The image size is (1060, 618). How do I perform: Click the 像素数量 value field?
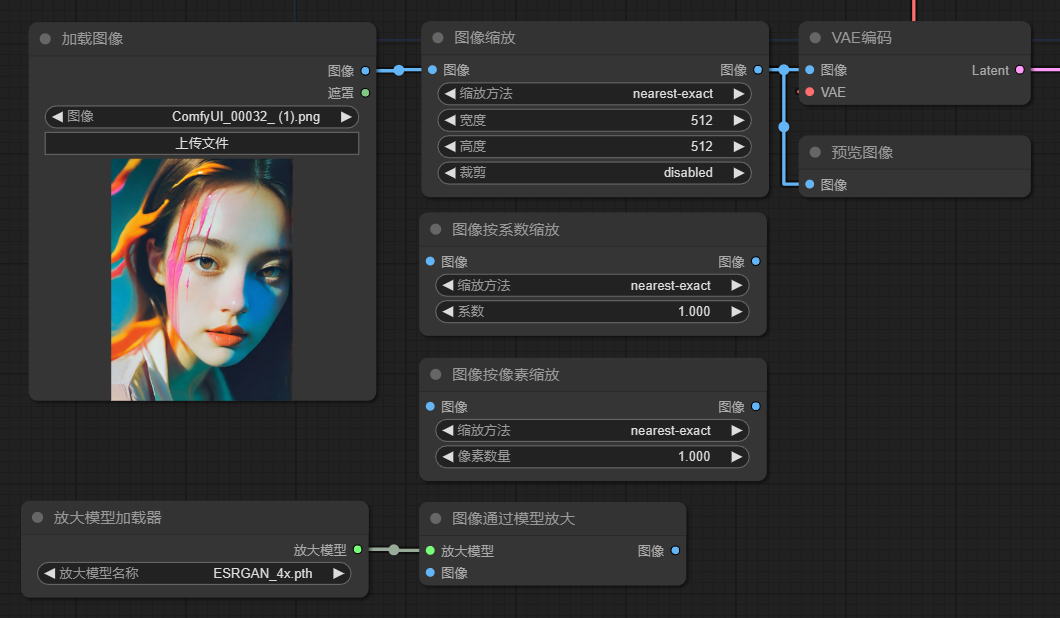[593, 457]
